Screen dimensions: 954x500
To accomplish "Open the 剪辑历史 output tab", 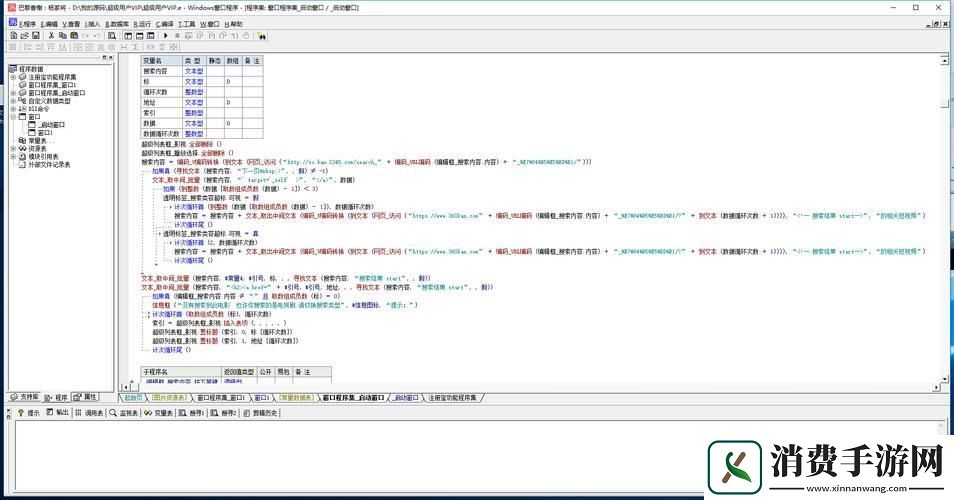I will click(260, 412).
